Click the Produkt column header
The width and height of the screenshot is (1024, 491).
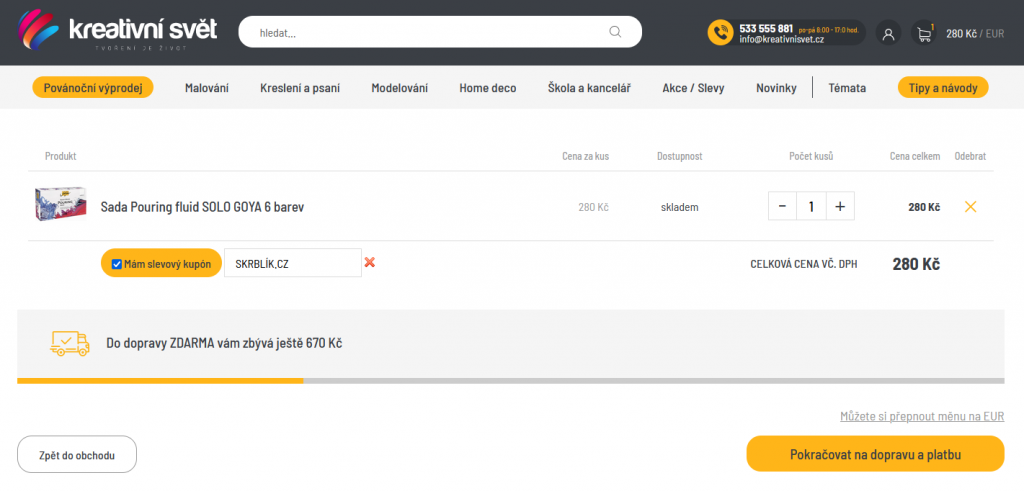tap(61, 156)
